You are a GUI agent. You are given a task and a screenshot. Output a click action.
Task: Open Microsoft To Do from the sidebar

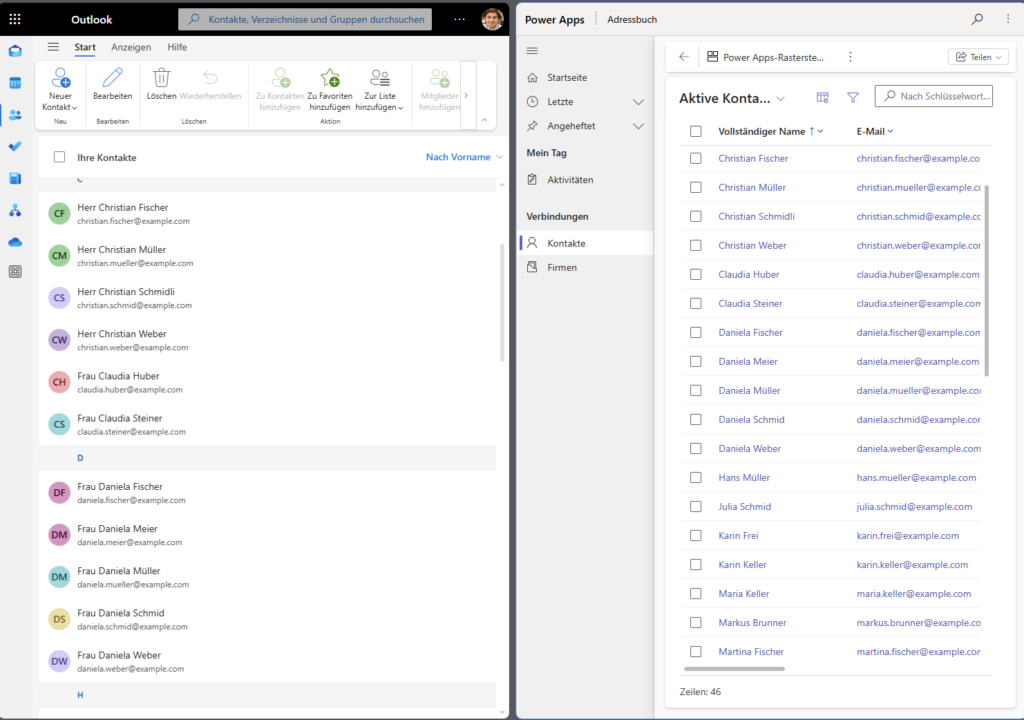14,146
